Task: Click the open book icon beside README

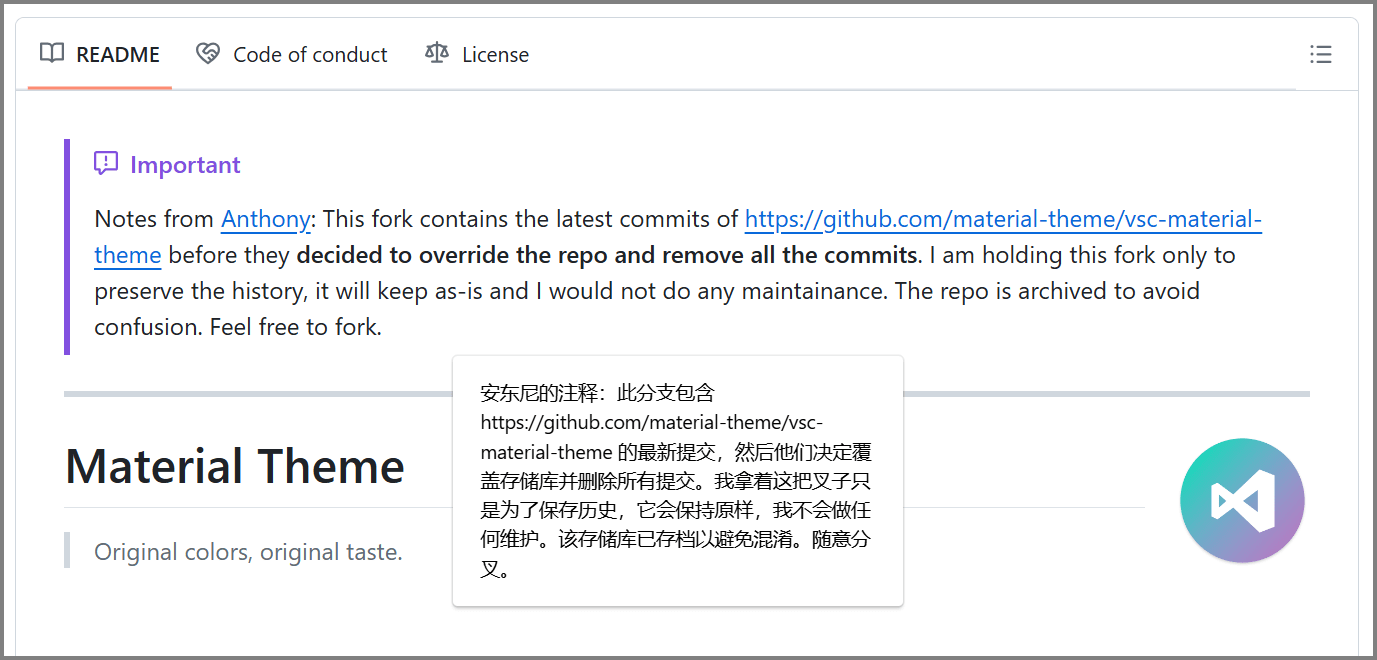Action: pos(51,54)
